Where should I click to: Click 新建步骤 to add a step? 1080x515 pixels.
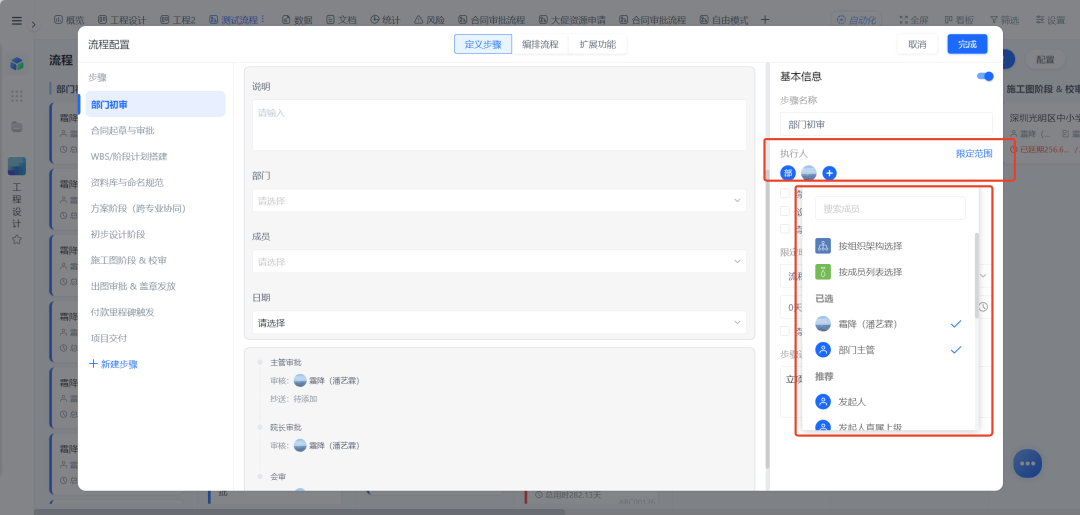pos(114,364)
